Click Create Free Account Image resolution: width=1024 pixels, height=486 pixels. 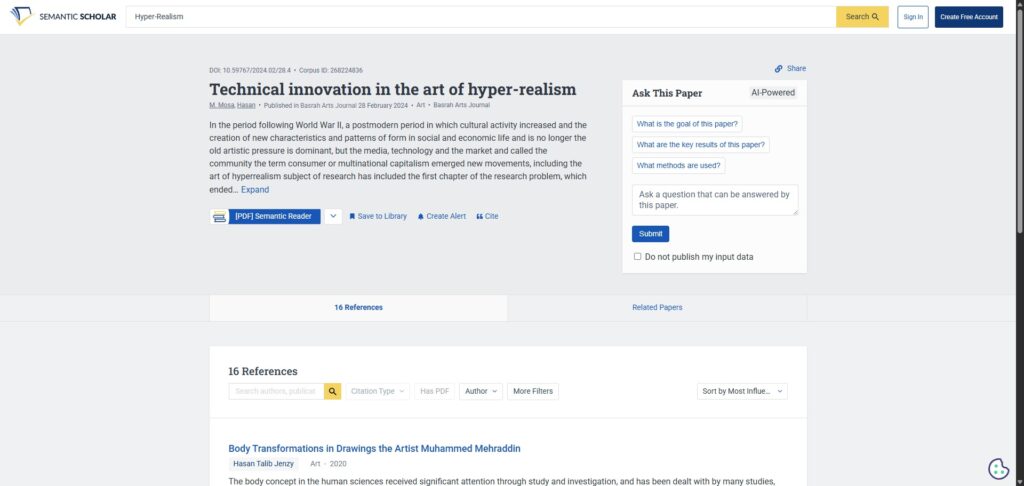point(968,17)
